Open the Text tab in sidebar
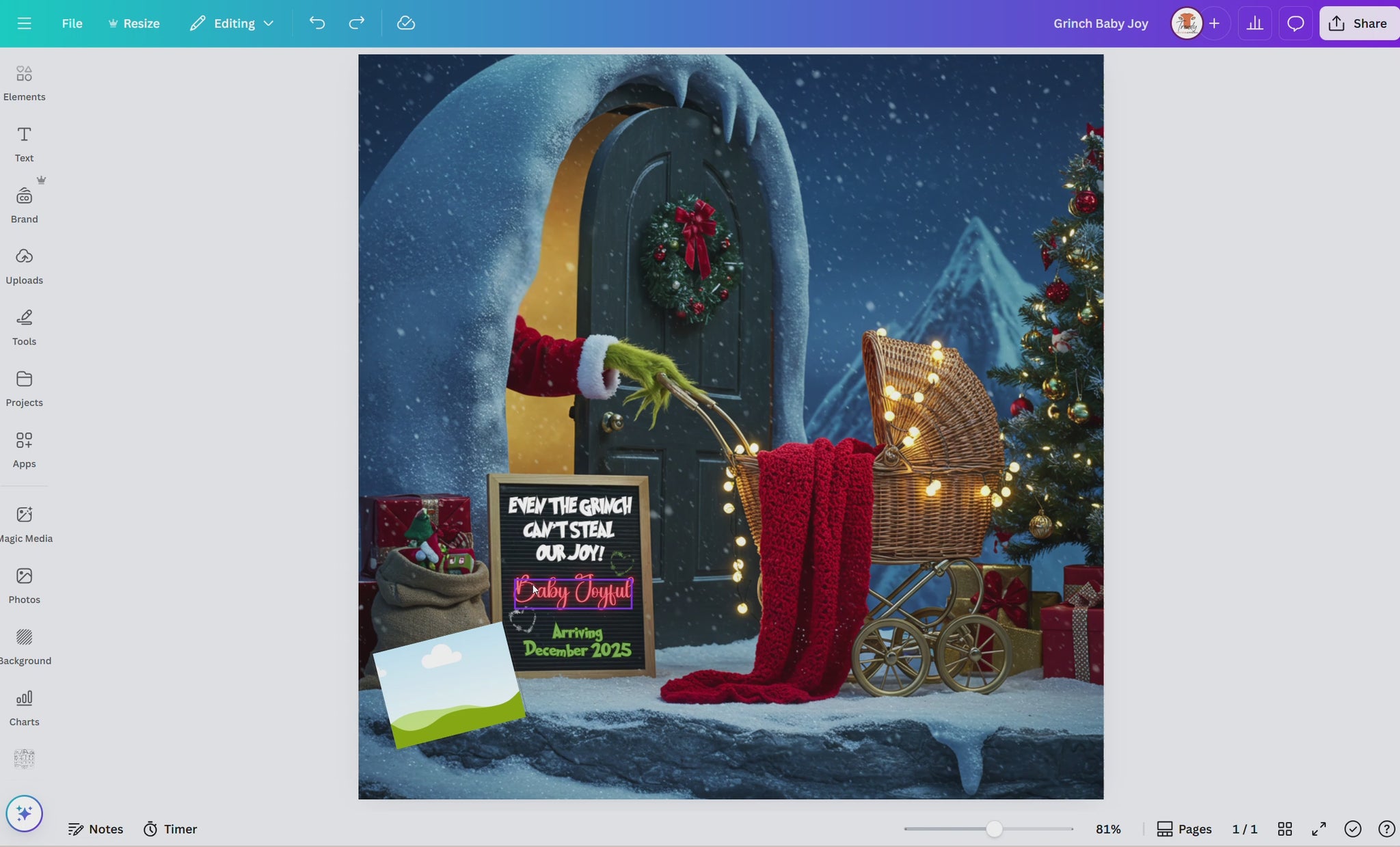1400x847 pixels. click(x=24, y=144)
